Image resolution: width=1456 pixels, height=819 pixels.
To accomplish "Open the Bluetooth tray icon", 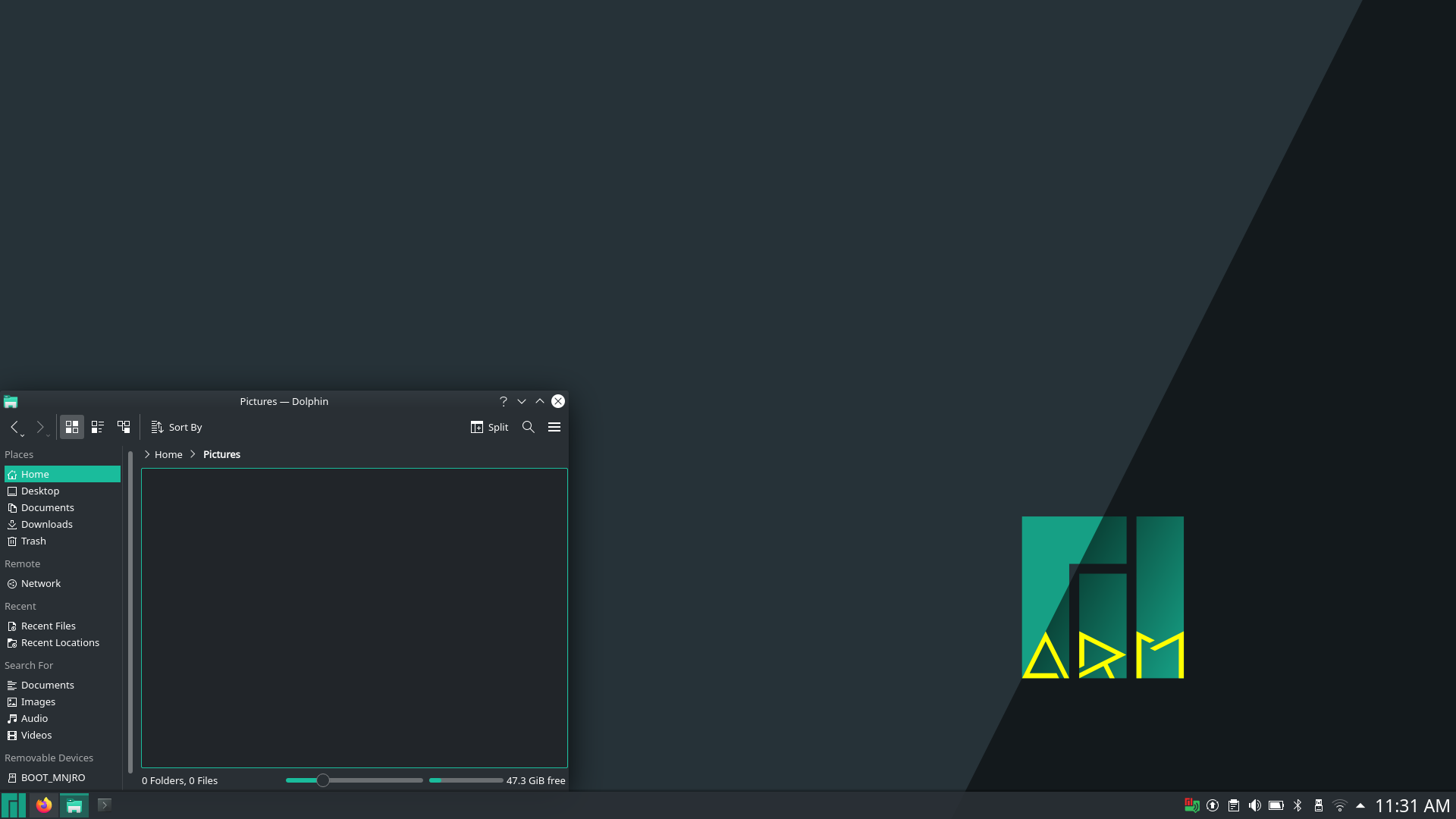I will 1298,805.
